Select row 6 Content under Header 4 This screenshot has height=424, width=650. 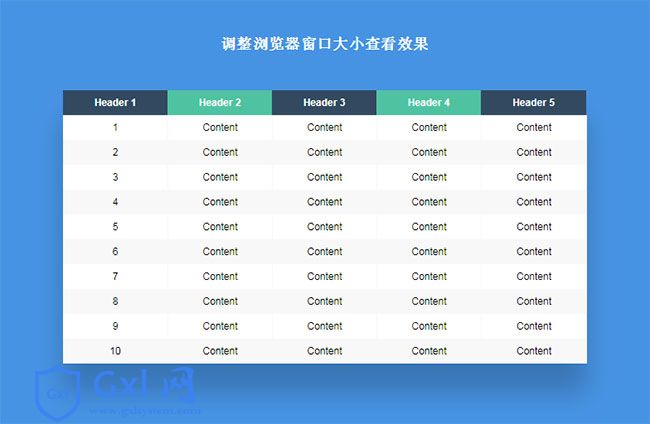point(429,252)
